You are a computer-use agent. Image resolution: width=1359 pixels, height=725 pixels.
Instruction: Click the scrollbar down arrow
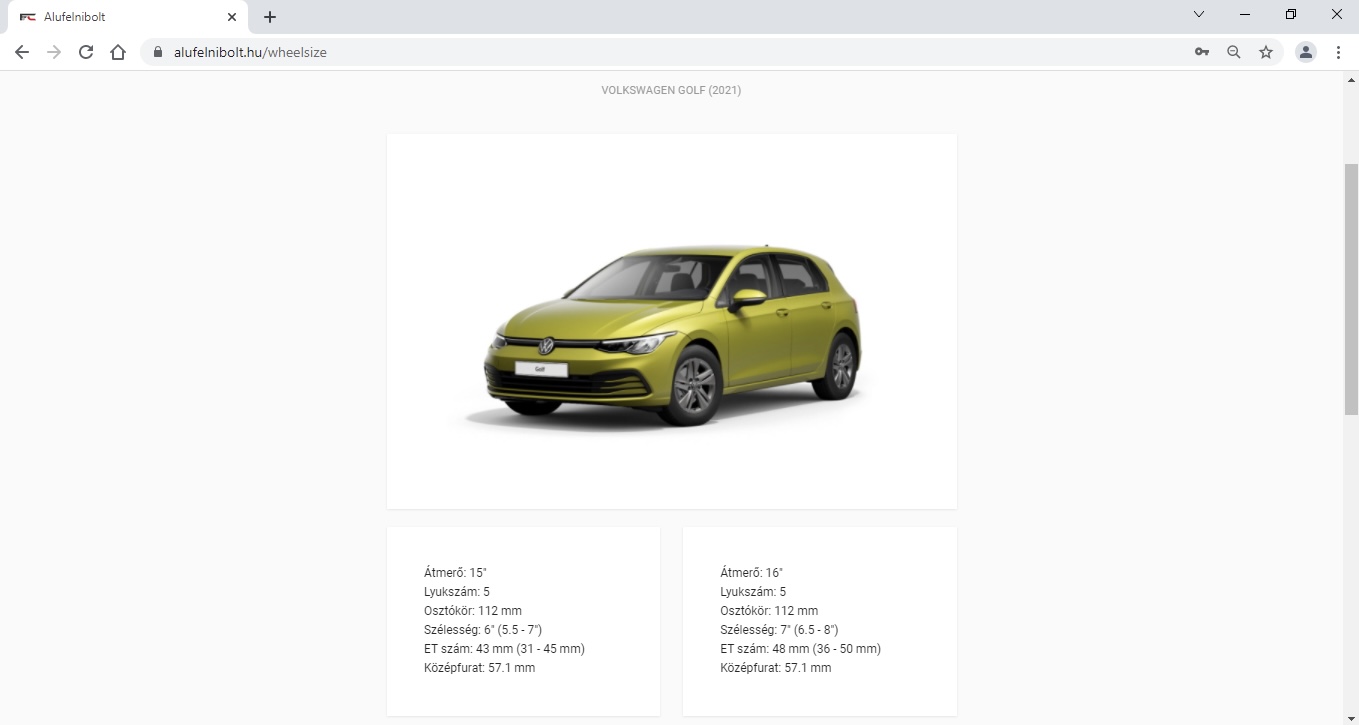[x=1351, y=717]
